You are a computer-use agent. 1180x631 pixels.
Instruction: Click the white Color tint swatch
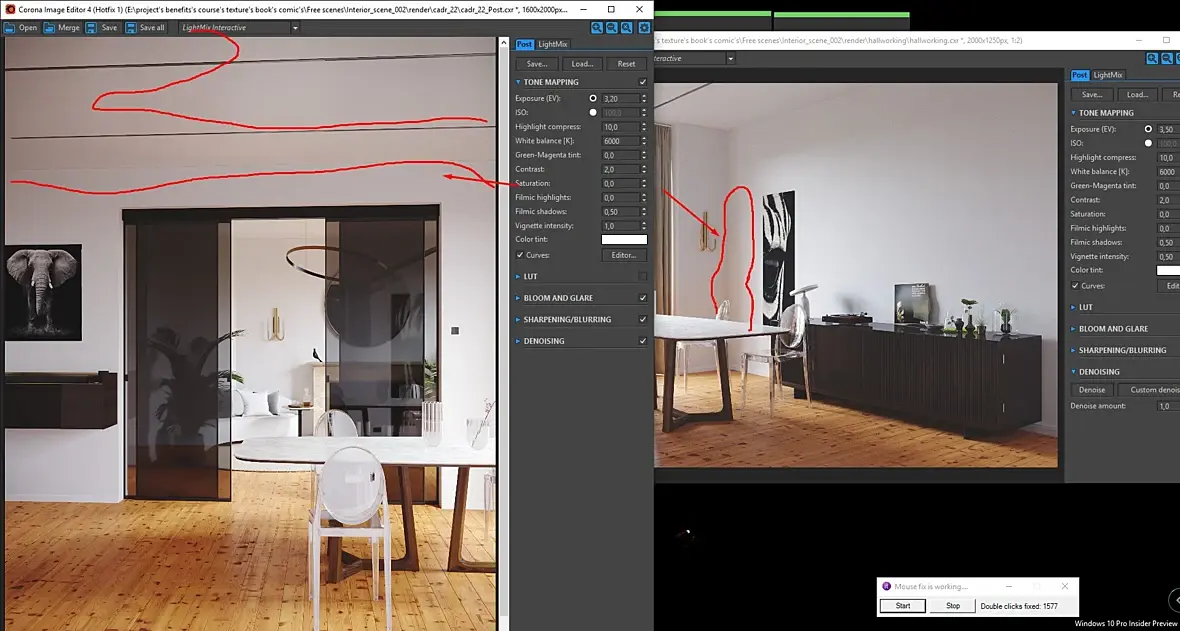[624, 239]
